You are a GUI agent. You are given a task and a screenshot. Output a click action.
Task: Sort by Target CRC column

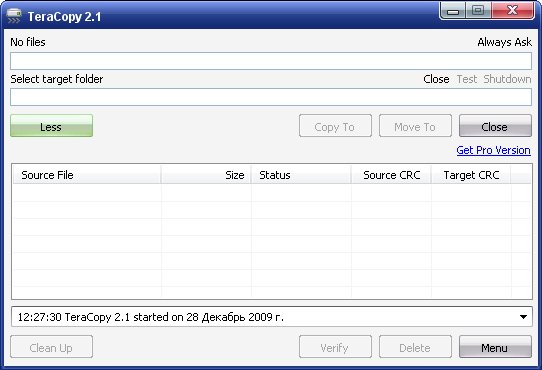[x=471, y=175]
